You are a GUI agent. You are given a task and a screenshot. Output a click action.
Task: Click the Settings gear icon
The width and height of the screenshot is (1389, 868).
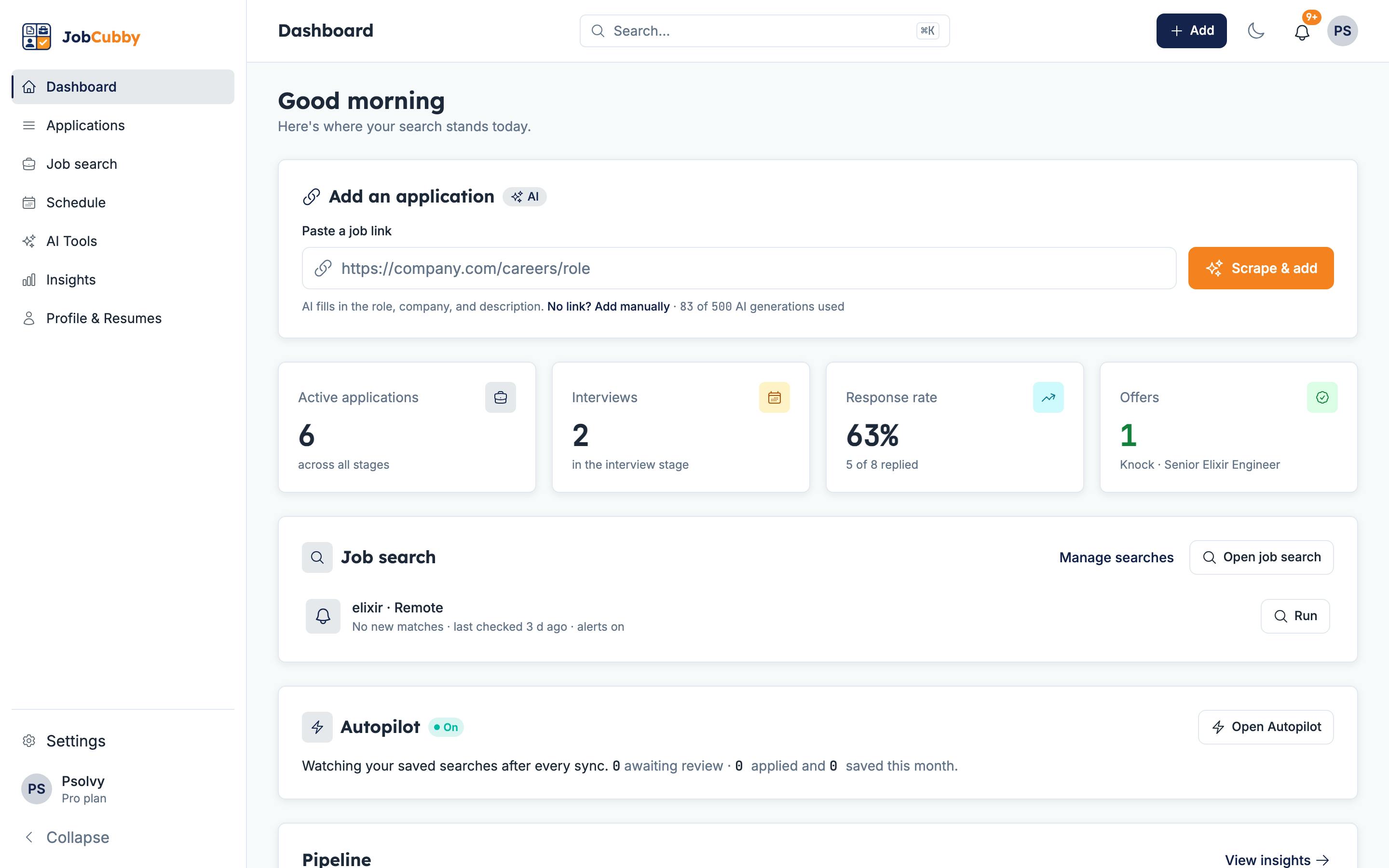point(29,741)
